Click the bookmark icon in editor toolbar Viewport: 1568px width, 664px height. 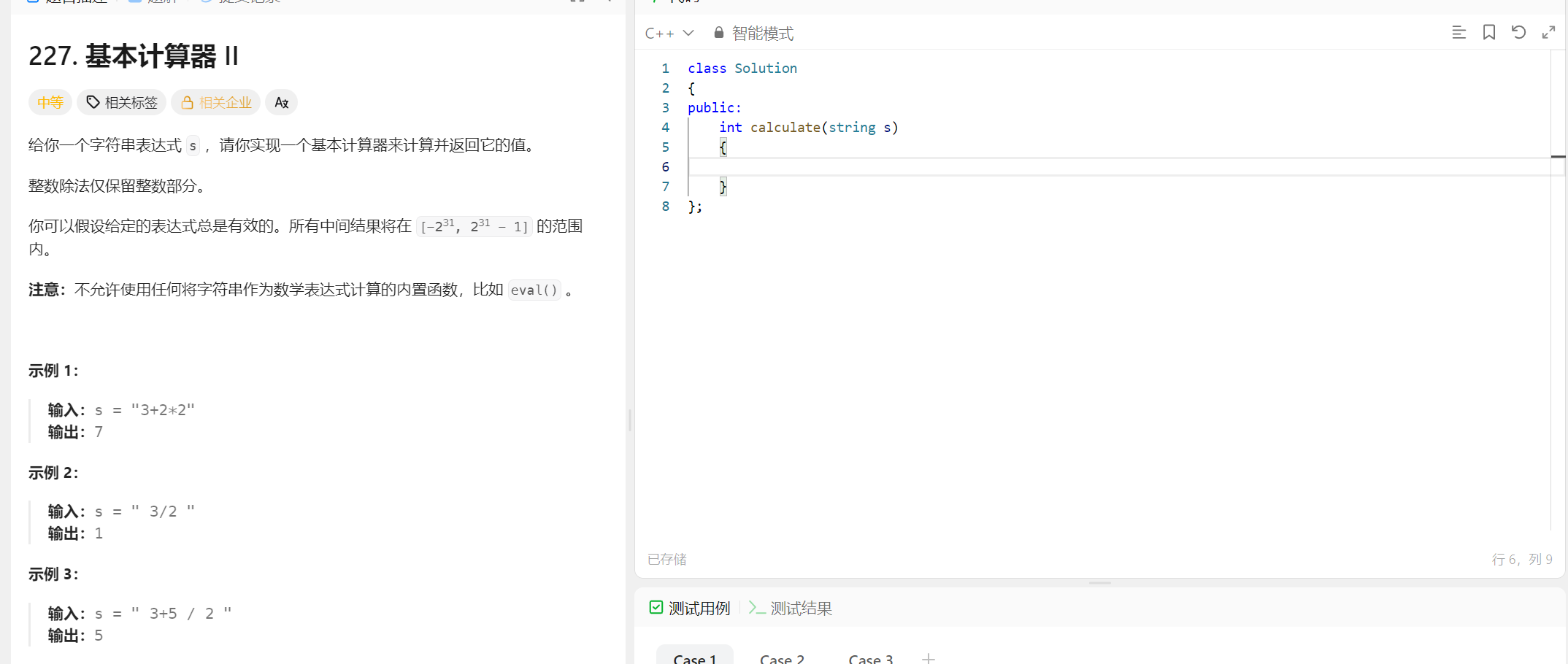click(1489, 33)
